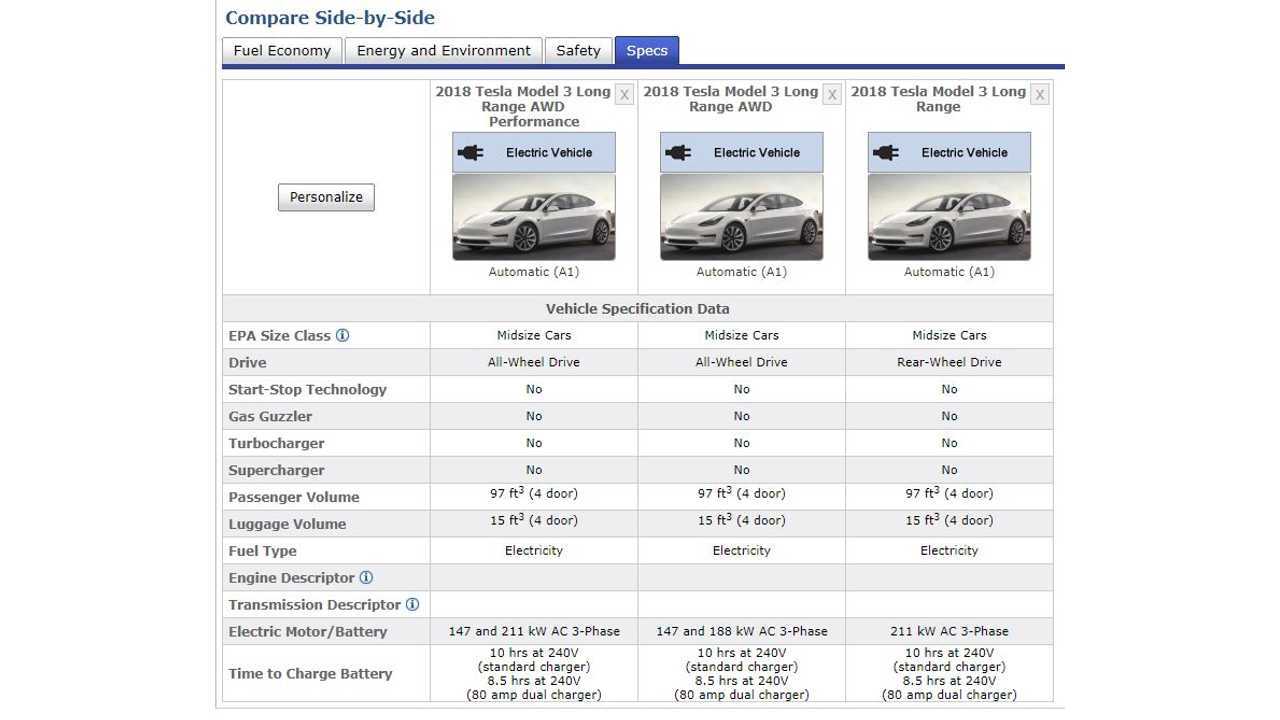Click plug icon in rear-wheel Long Range column
The image size is (1280, 720).
click(886, 152)
